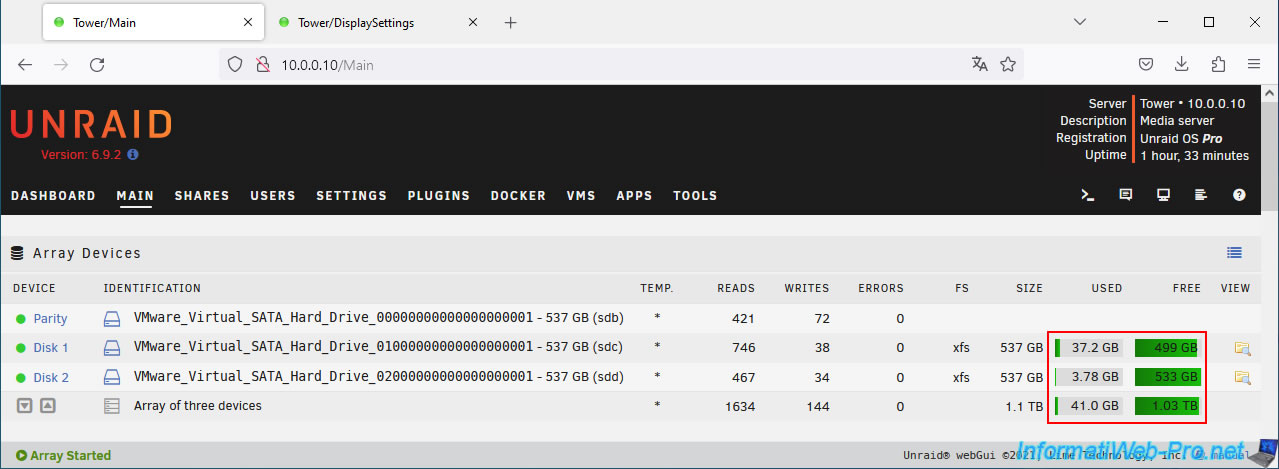This screenshot has width=1279, height=469.
Task: Browse Disk 2 contents folder icon
Action: click(1242, 377)
